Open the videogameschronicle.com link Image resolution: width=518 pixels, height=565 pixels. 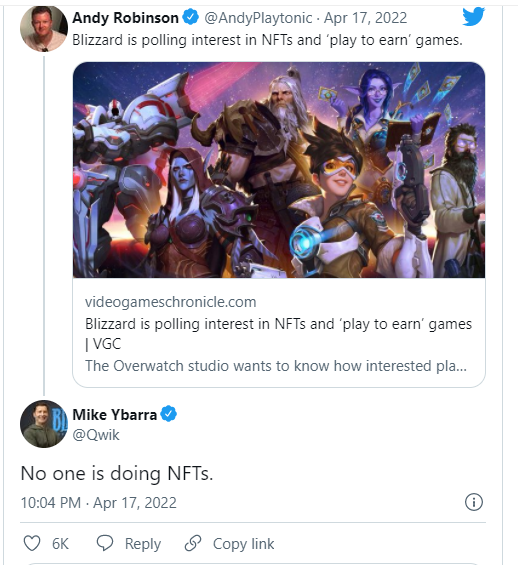click(x=170, y=302)
